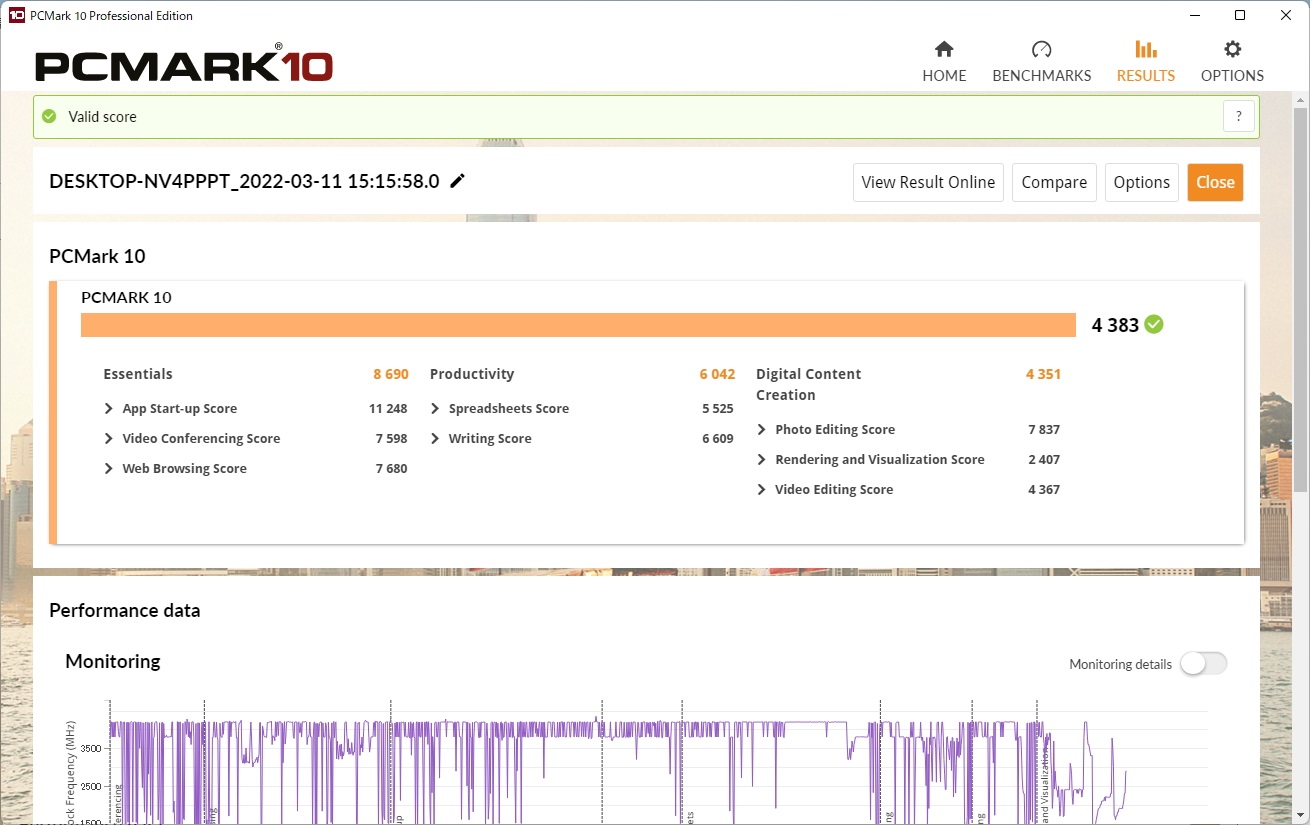This screenshot has height=825, width=1310.
Task: Expand Video Conferencing Score details
Action: point(108,439)
